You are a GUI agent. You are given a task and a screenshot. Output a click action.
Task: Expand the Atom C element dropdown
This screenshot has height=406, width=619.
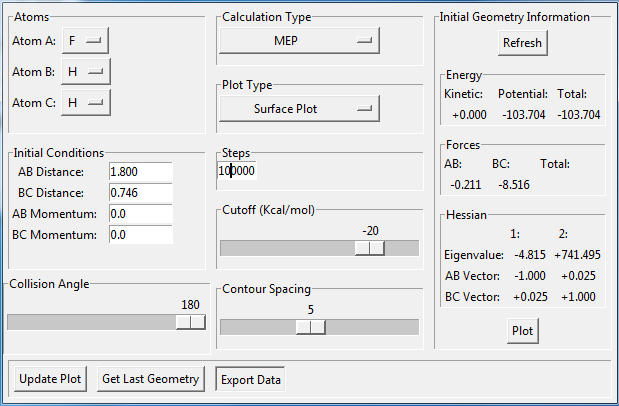85,102
